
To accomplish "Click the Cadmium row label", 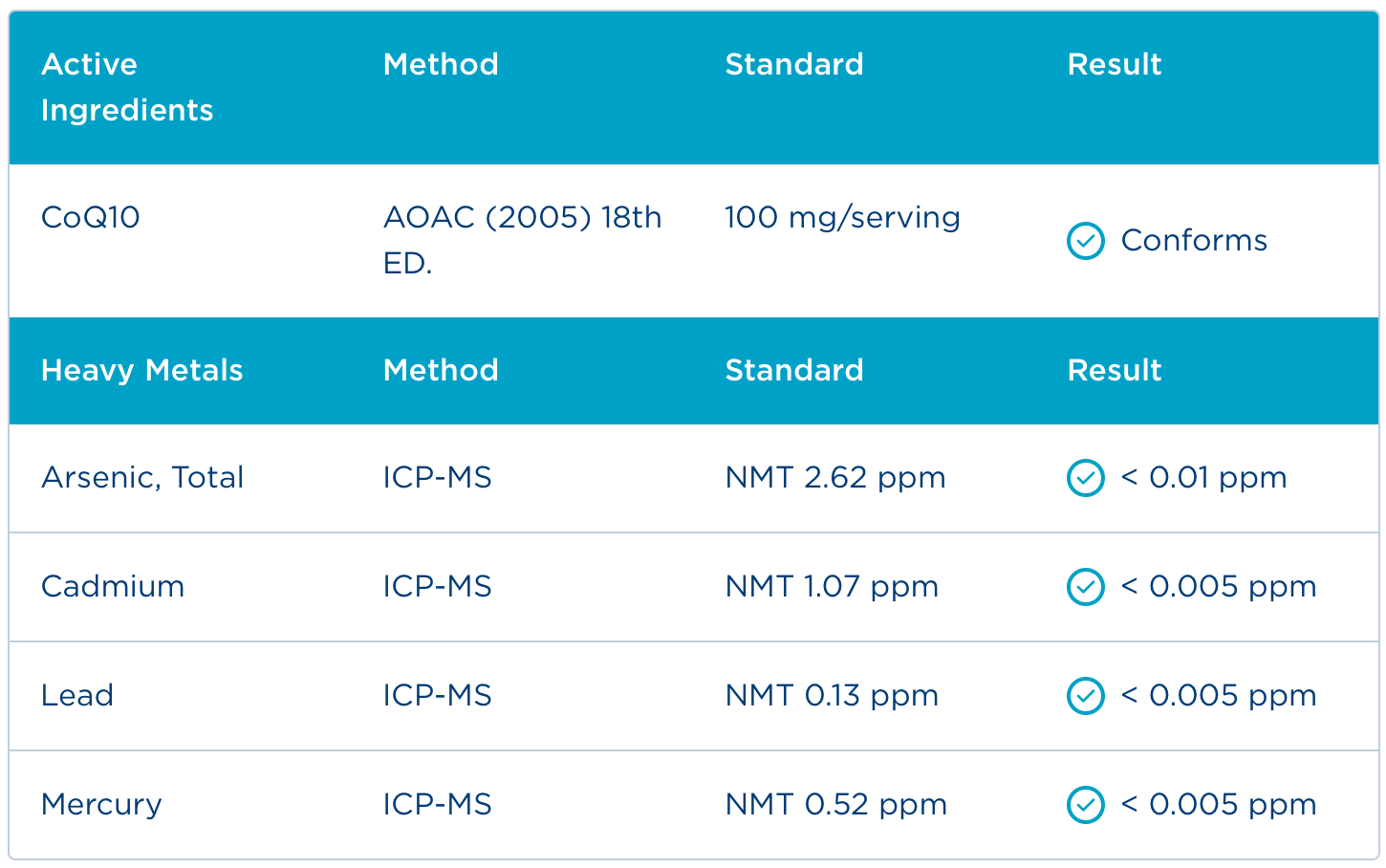I will coord(113,586).
